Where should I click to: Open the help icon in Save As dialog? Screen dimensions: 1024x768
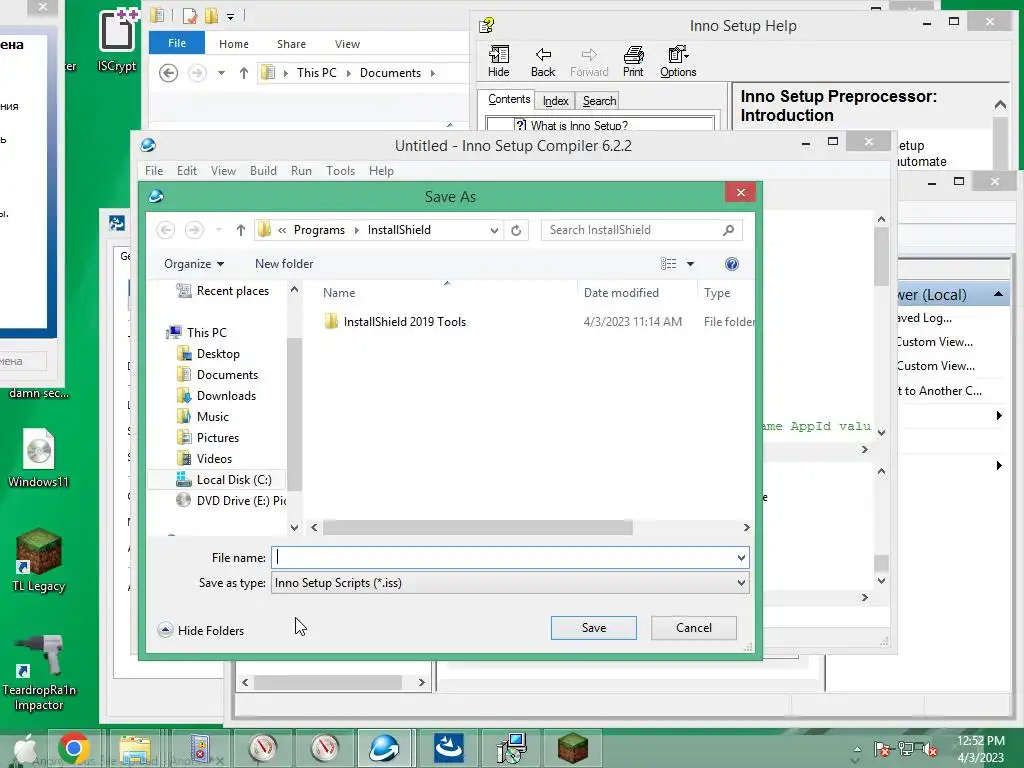pyautogui.click(x=731, y=264)
